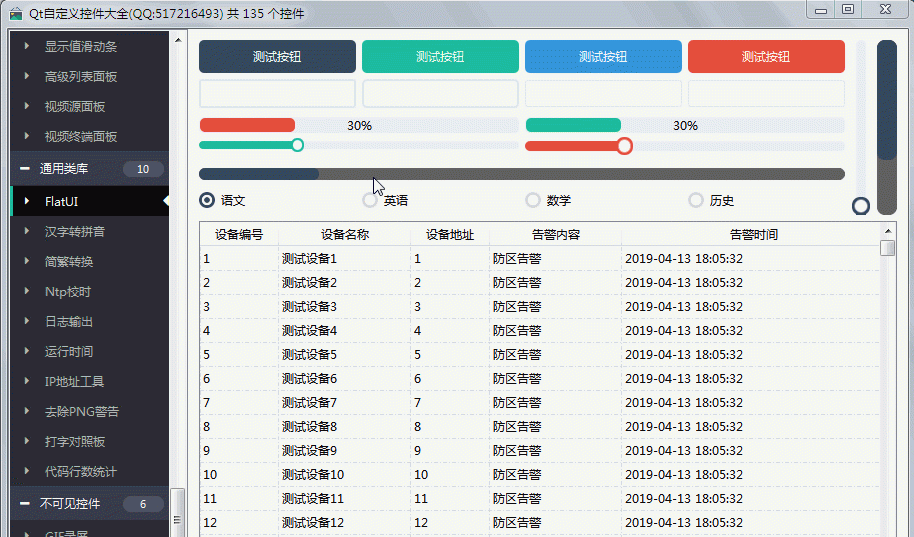This screenshot has height=537, width=914.
Task: Click the sidebar scrollbar thumb
Action: pos(177,513)
